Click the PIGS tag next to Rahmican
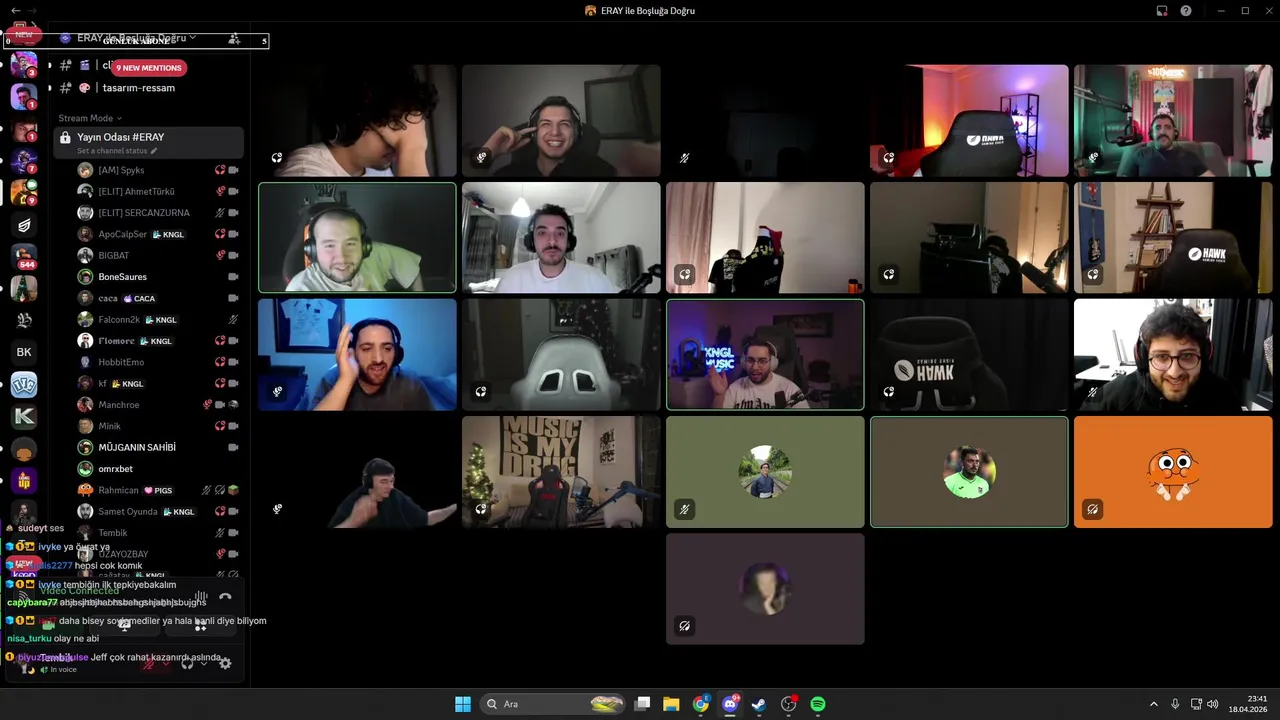 (x=158, y=491)
